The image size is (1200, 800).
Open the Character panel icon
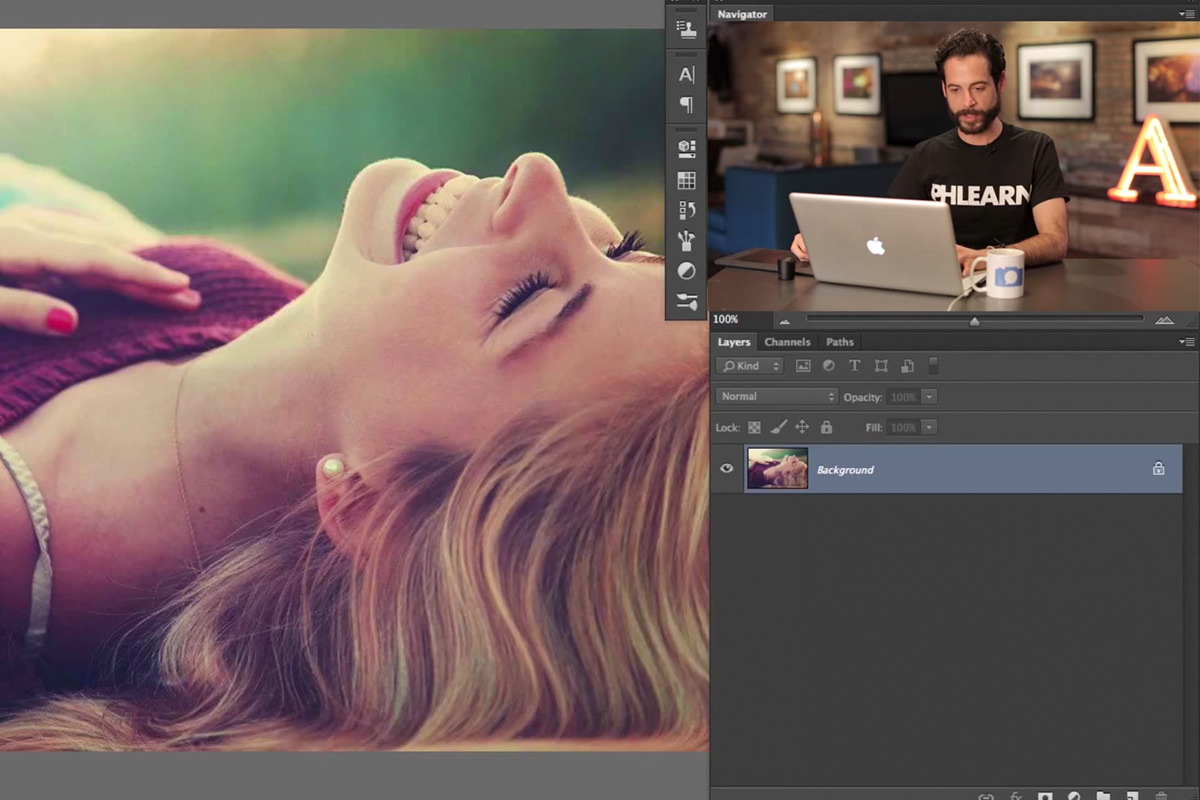click(686, 74)
